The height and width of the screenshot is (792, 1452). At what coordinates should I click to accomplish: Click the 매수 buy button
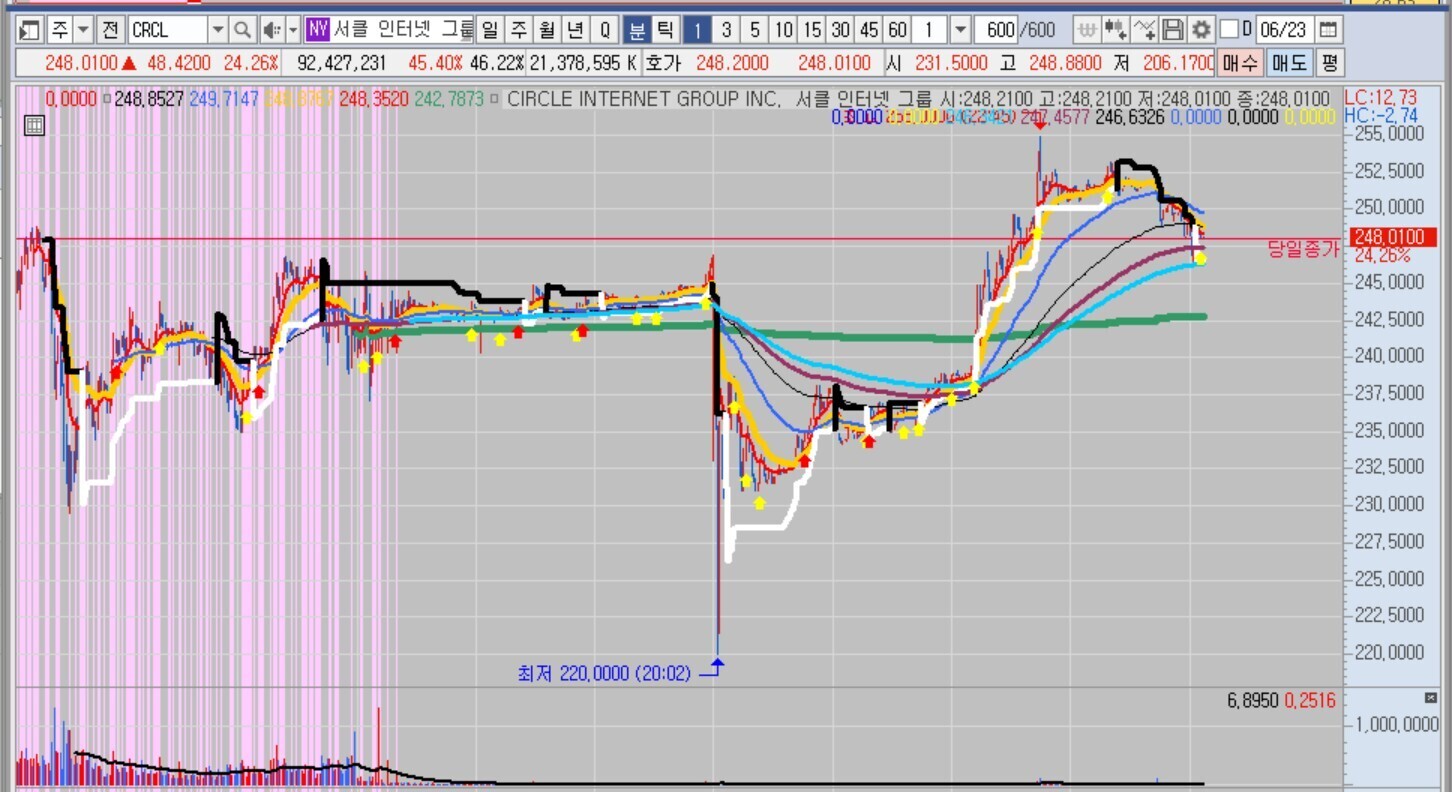[1241, 63]
